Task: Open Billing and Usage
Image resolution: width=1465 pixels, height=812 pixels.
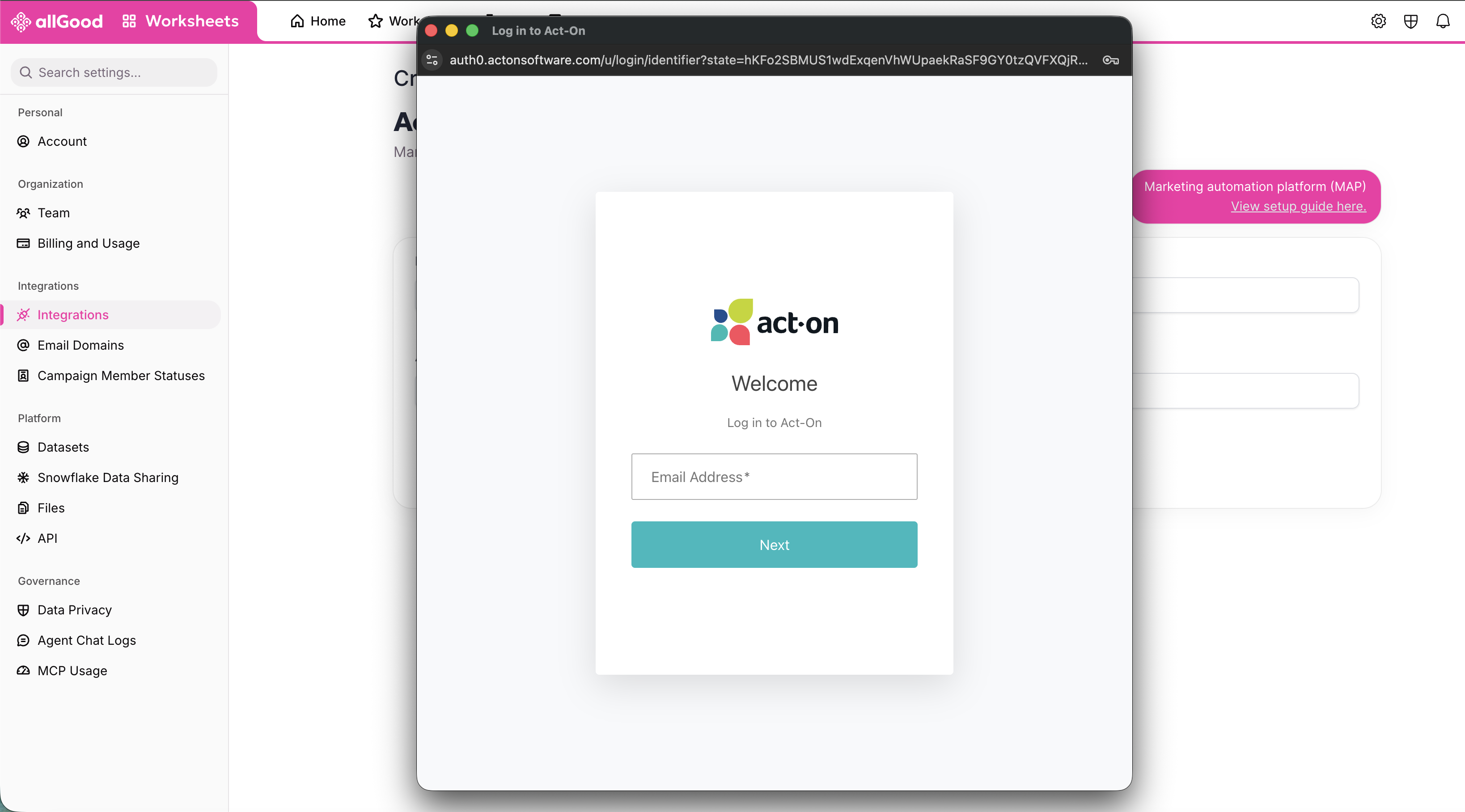Action: [x=110, y=243]
